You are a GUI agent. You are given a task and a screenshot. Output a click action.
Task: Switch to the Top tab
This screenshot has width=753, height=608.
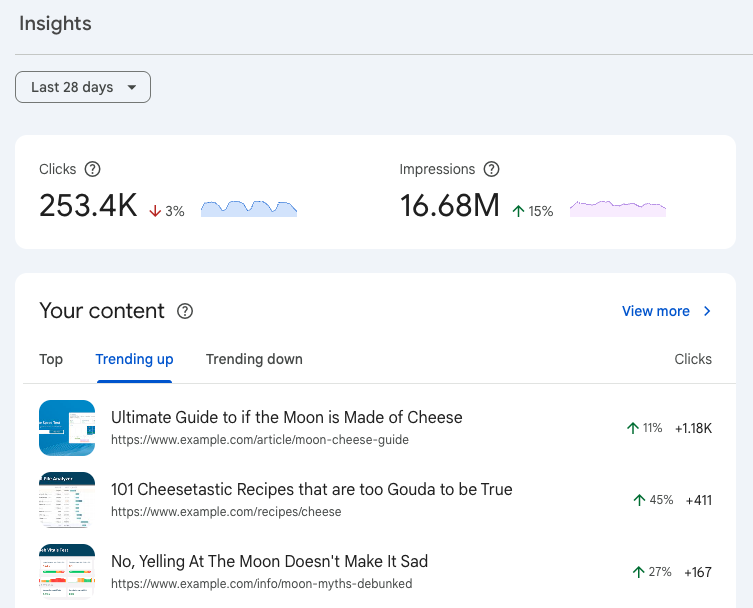click(x=51, y=359)
